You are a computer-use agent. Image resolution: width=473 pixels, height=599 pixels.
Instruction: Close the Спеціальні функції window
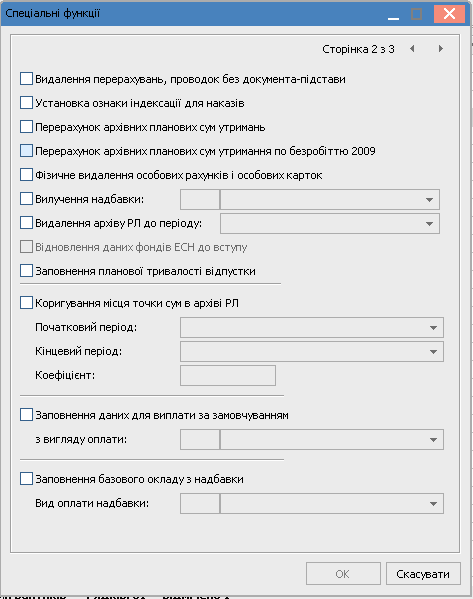[x=449, y=14]
